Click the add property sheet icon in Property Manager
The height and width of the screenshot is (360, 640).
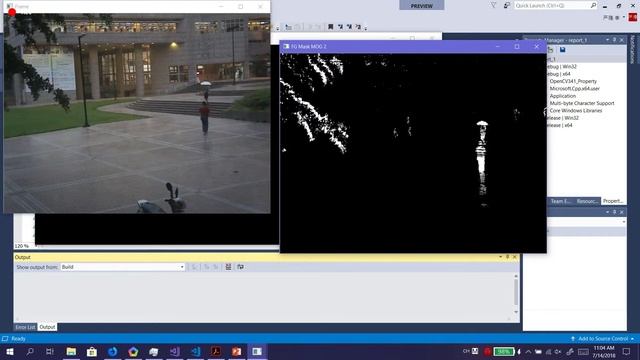(551, 50)
